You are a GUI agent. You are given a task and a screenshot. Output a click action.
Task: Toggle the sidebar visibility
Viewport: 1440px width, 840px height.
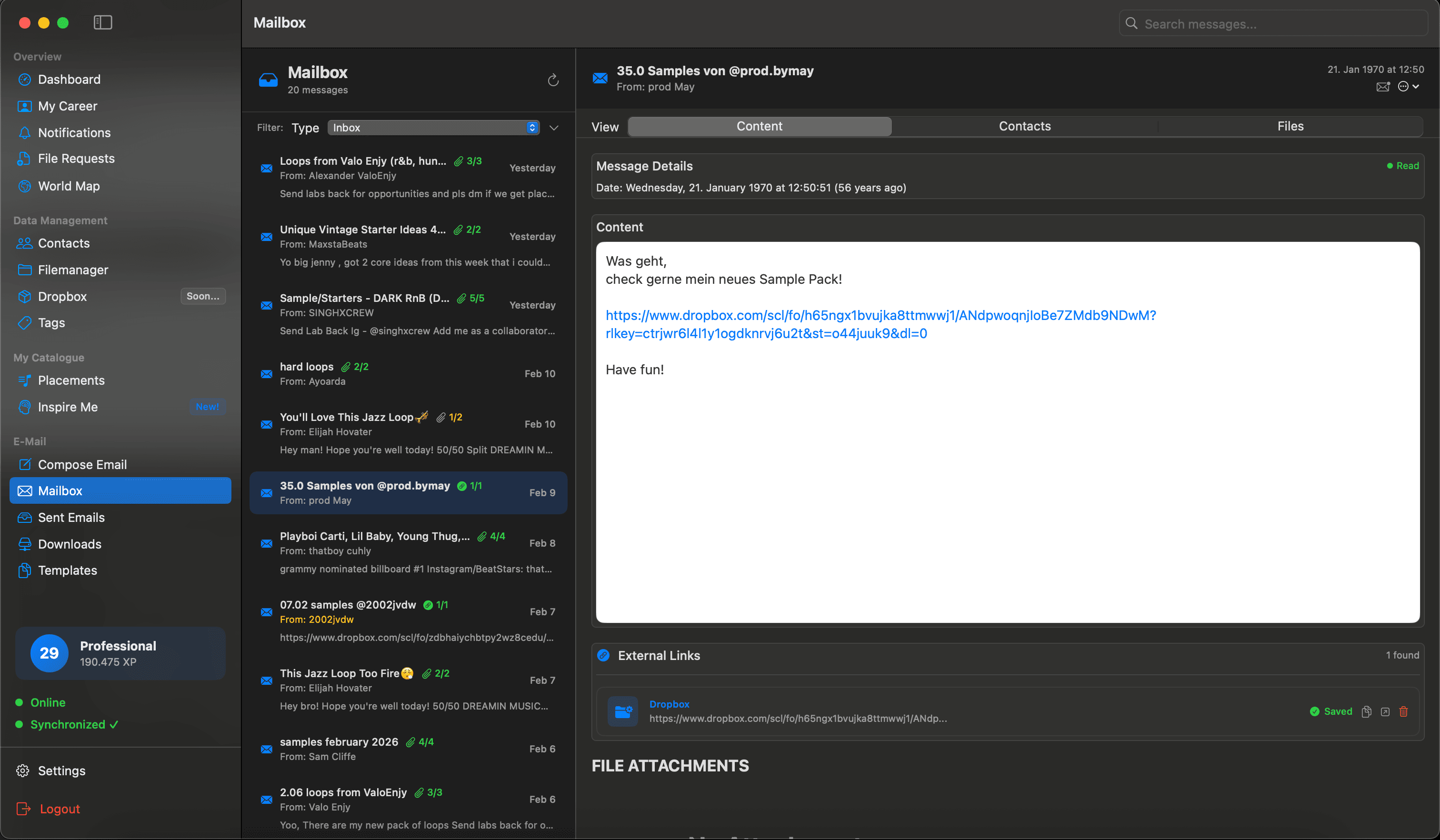tap(103, 22)
